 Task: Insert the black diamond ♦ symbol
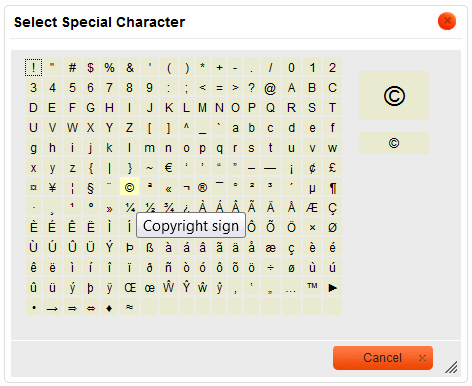point(109,307)
